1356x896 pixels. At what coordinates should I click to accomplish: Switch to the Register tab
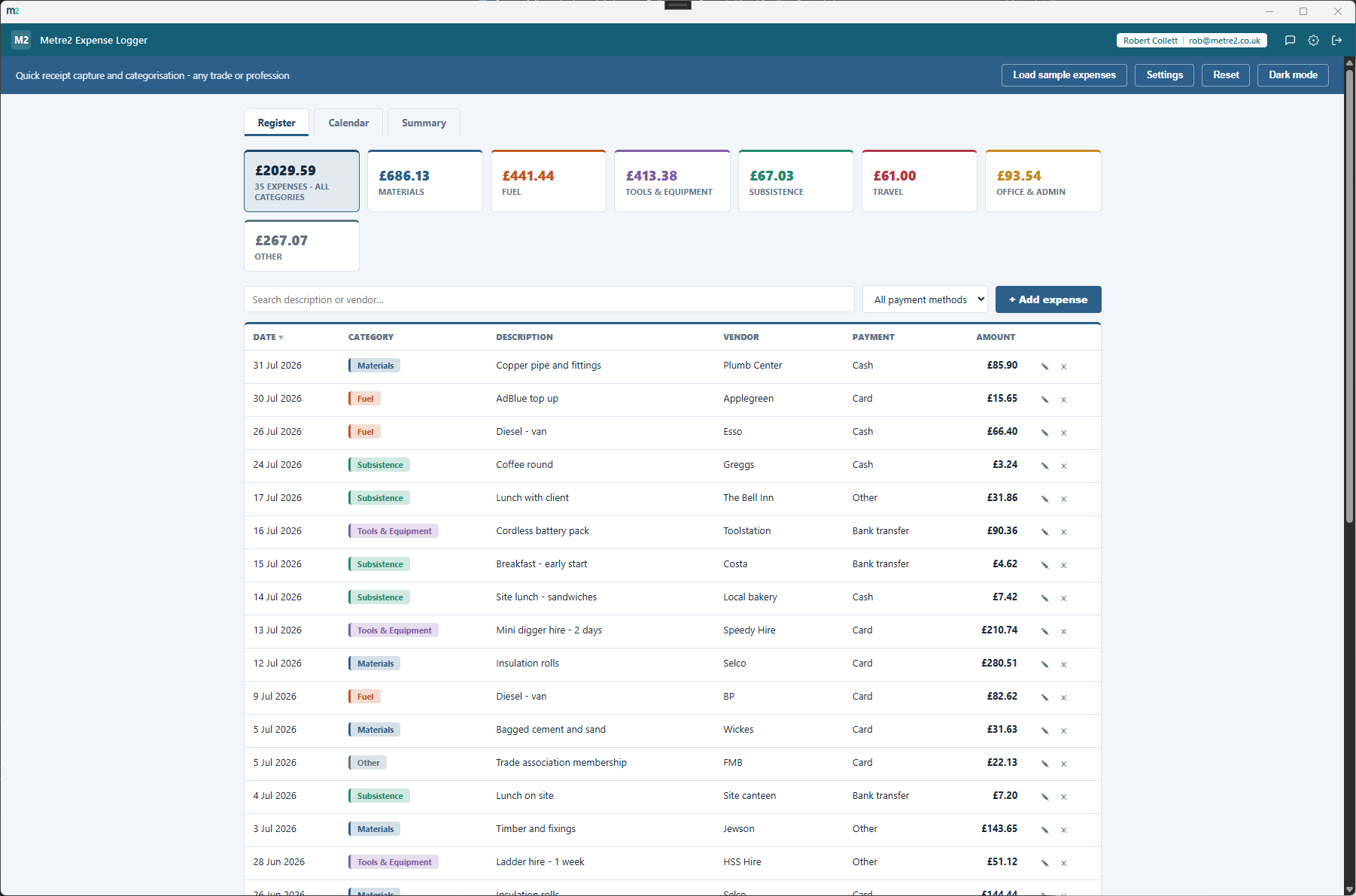pyautogui.click(x=276, y=123)
